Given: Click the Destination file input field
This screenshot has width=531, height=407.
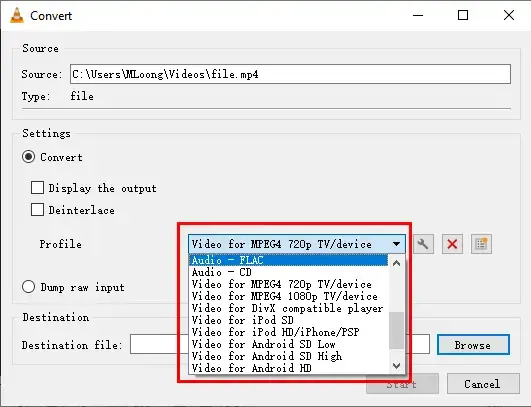Looking at the screenshot, I should (280, 344).
